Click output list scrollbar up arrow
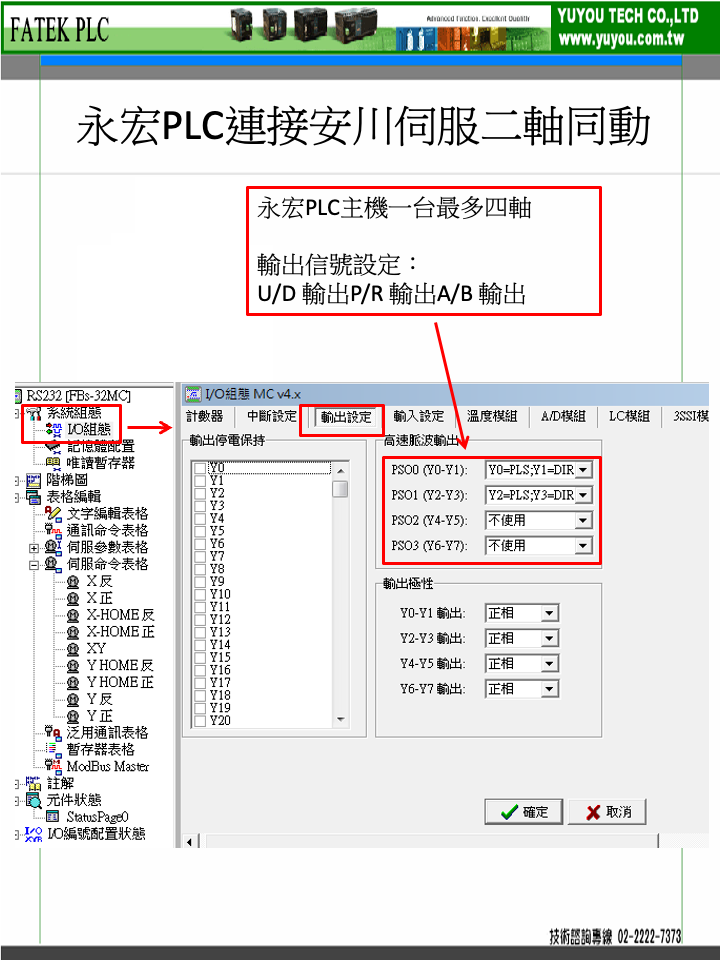720x960 pixels. [x=340, y=471]
